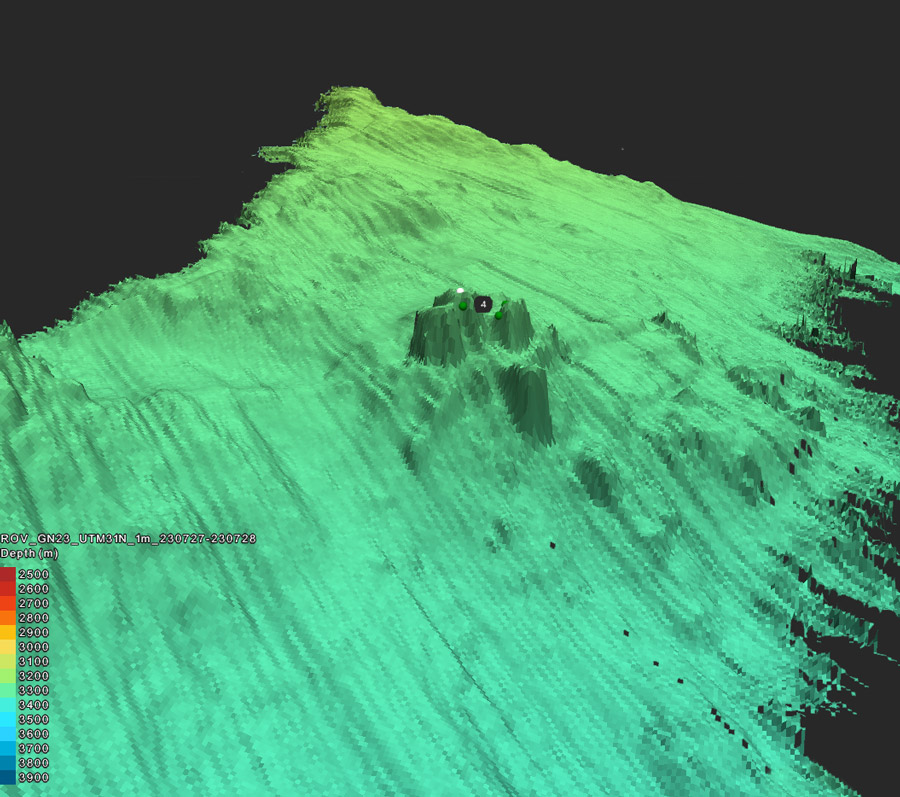Click the legend value 2600
Image resolution: width=900 pixels, height=797 pixels.
click(34, 589)
